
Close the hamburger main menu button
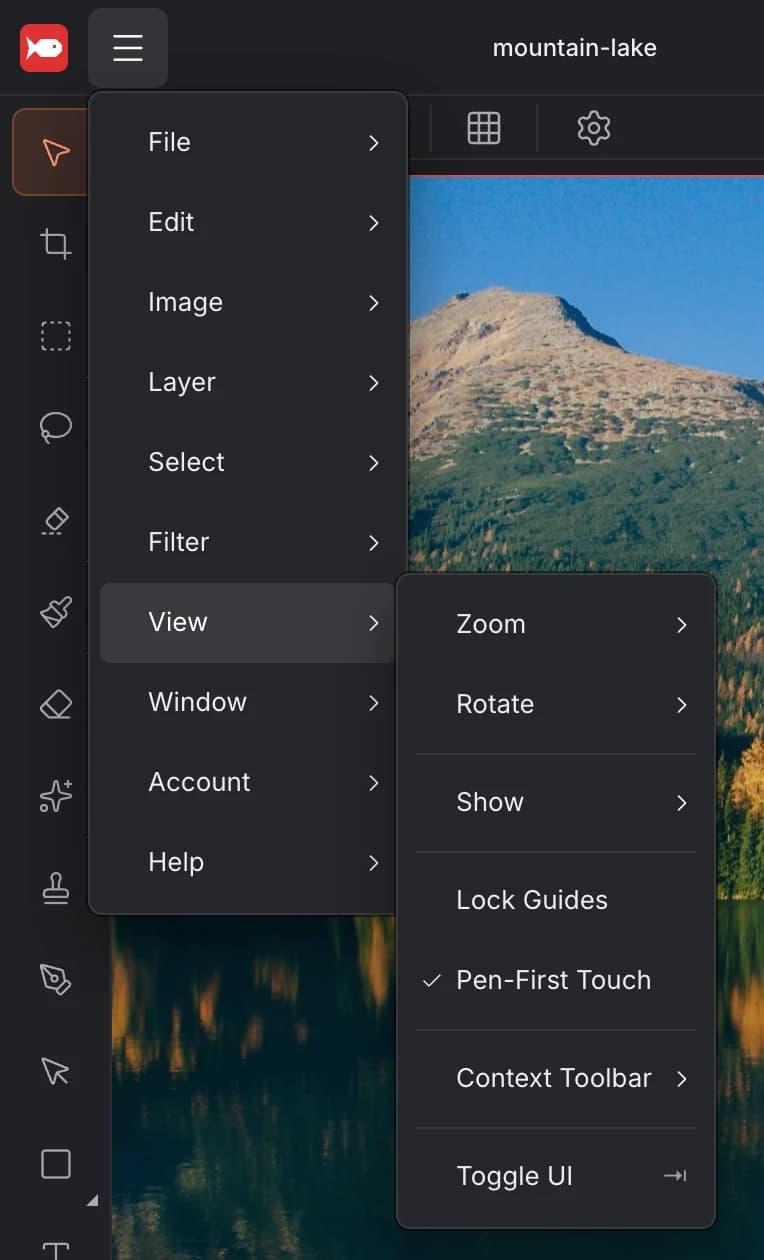[128, 48]
